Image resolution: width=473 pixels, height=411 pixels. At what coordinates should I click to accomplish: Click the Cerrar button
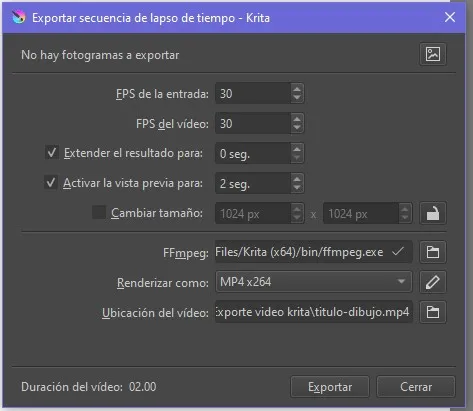point(416,387)
